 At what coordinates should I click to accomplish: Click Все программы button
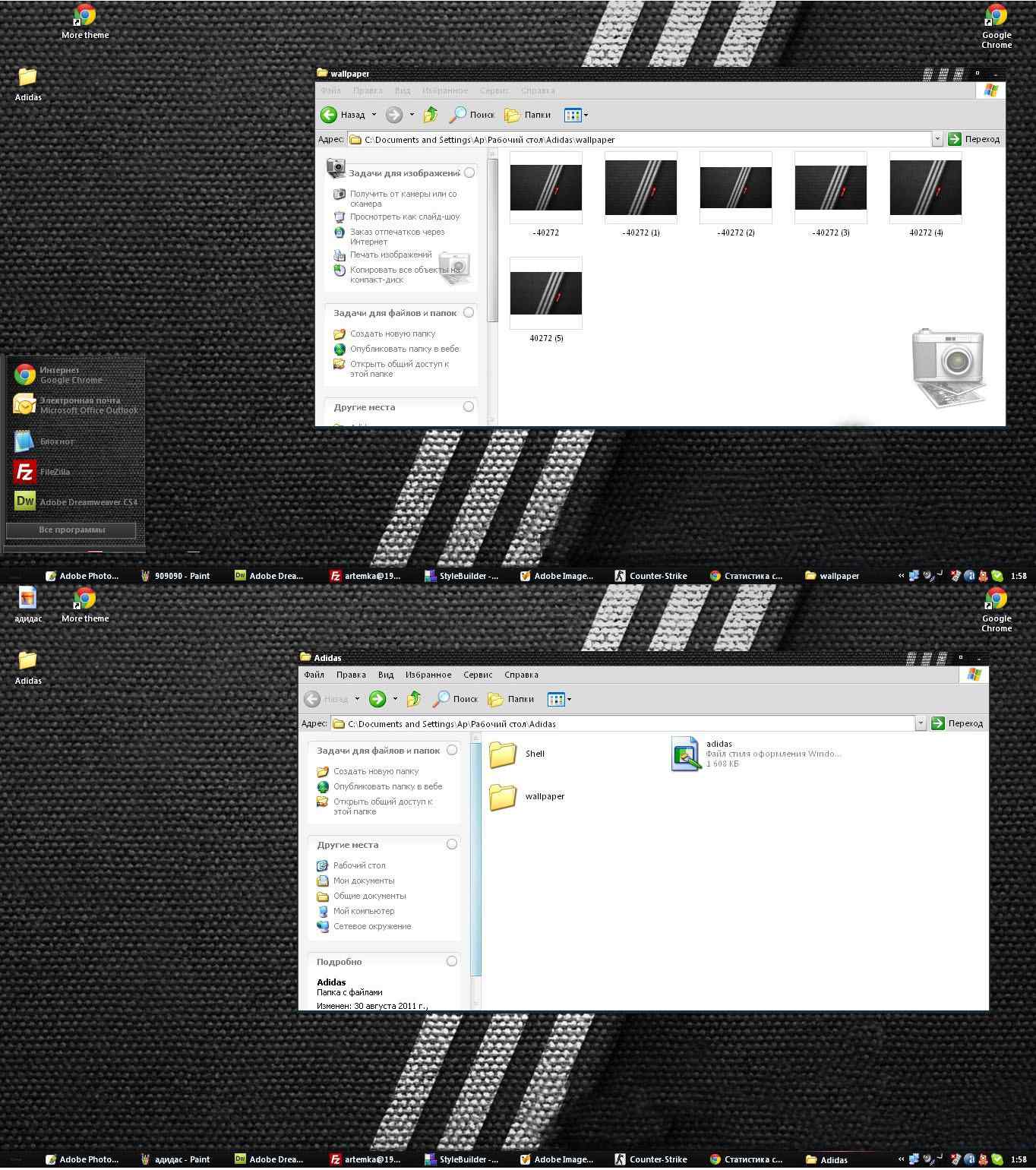click(71, 530)
